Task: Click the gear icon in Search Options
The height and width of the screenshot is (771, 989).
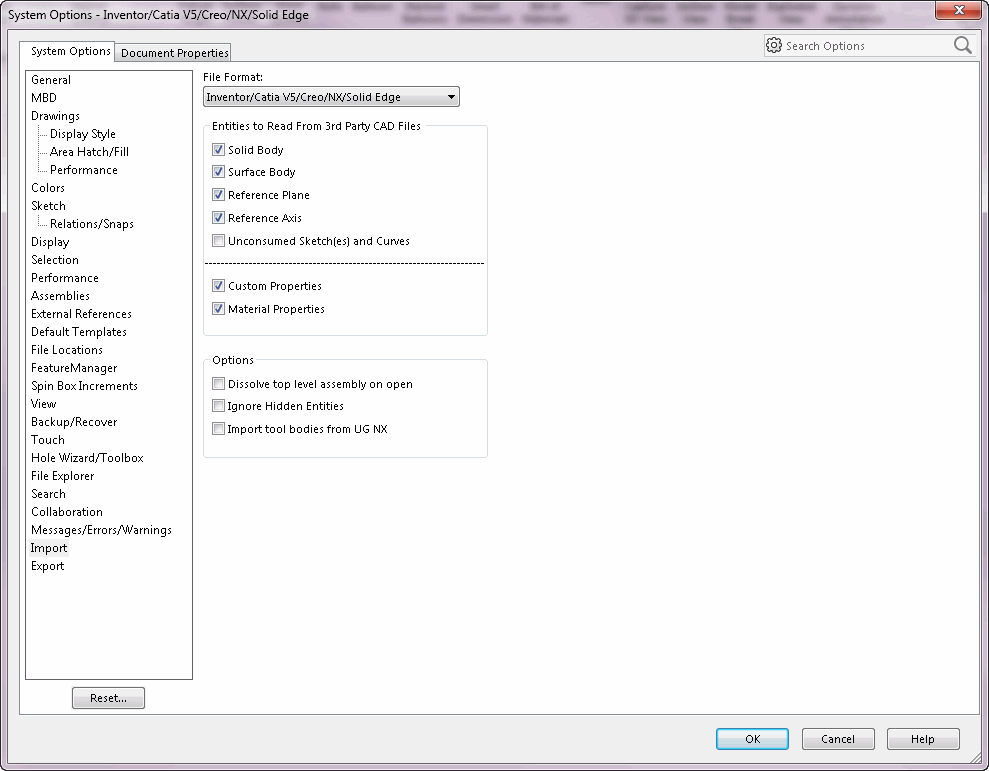Action: click(x=774, y=45)
